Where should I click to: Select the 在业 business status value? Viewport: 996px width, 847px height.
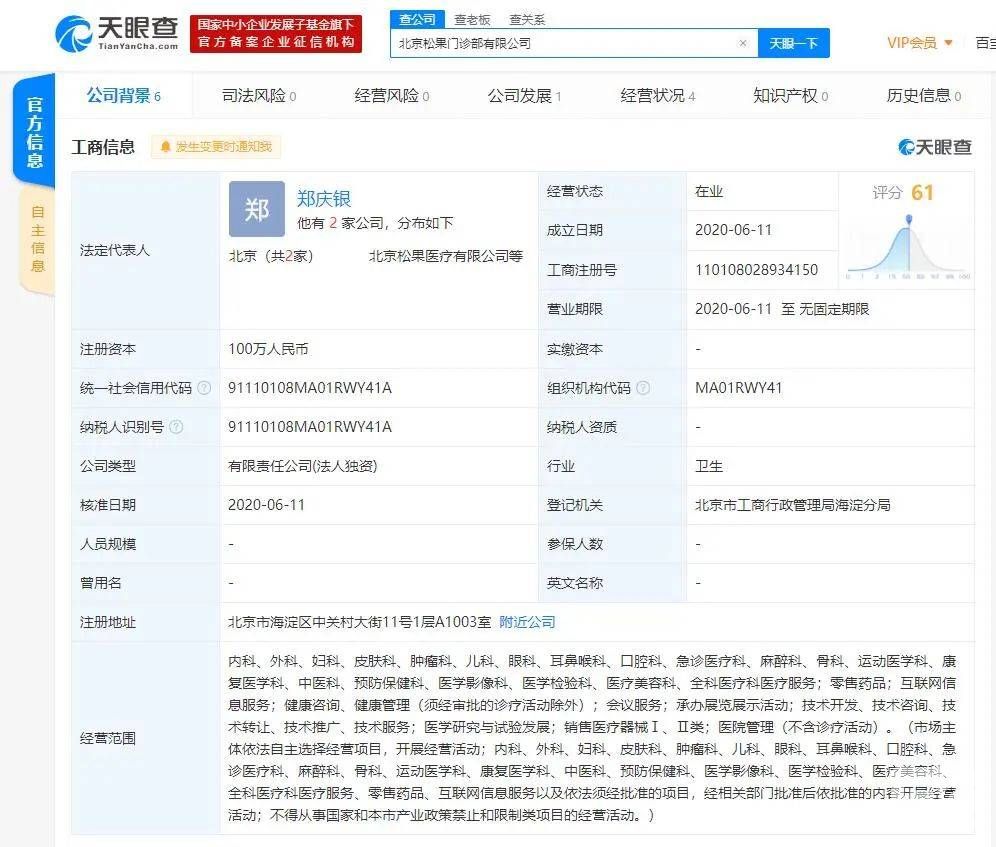coord(709,191)
